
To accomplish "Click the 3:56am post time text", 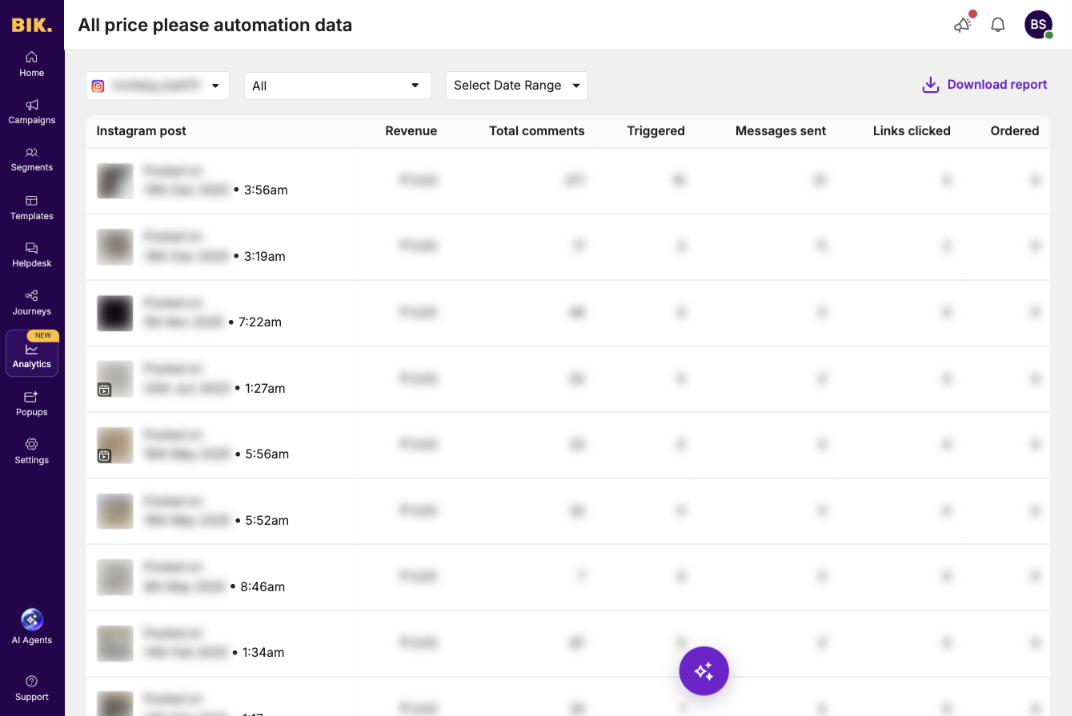I will [x=266, y=190].
